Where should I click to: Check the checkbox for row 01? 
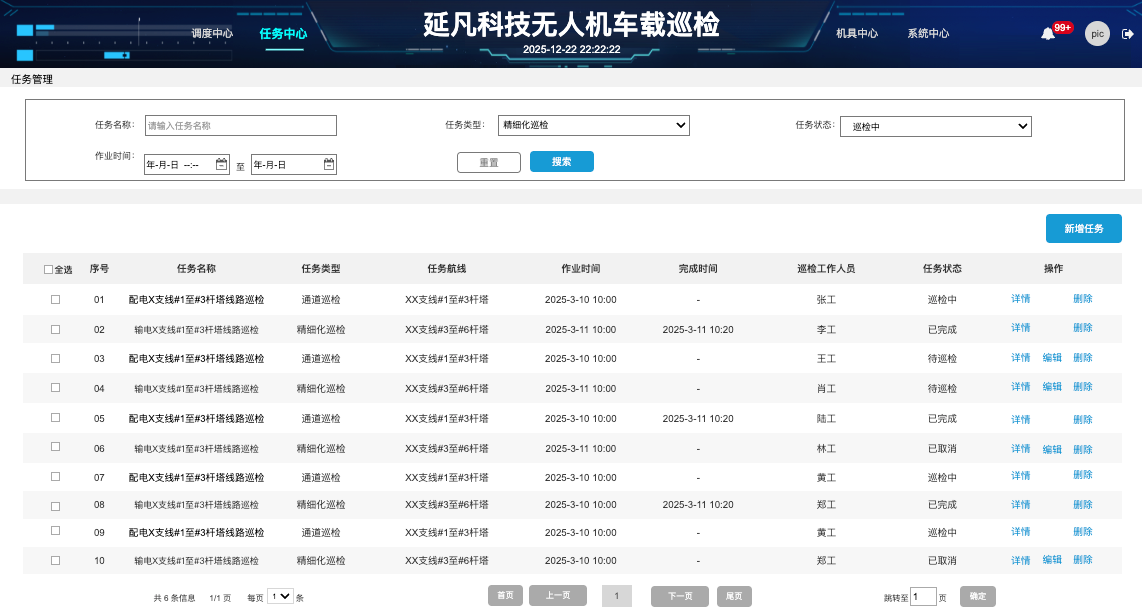(x=56, y=299)
